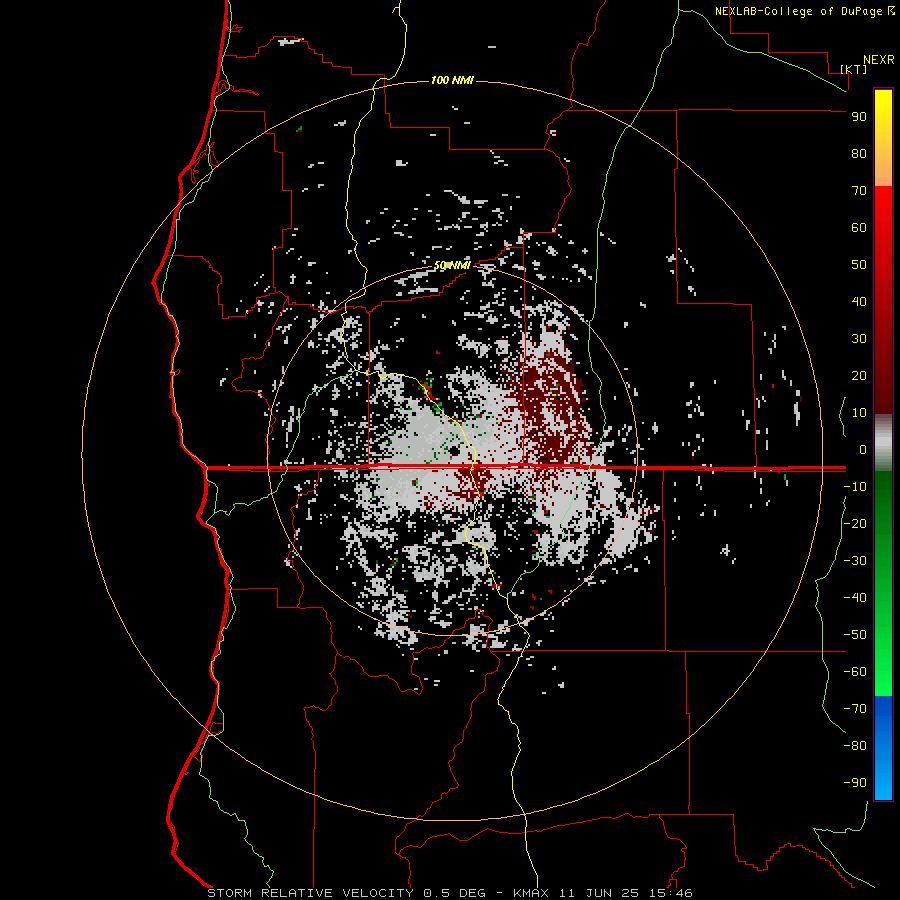Click the 20 value on velocity scale
Image resolution: width=900 pixels, height=900 pixels.
coord(859,375)
